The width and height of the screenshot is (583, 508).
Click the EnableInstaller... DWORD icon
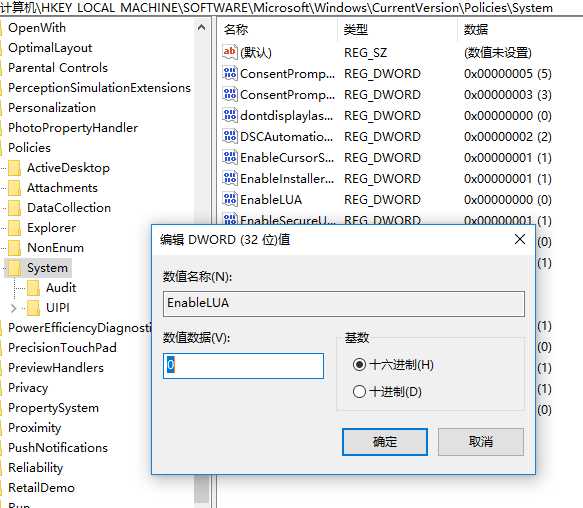pyautogui.click(x=230, y=179)
